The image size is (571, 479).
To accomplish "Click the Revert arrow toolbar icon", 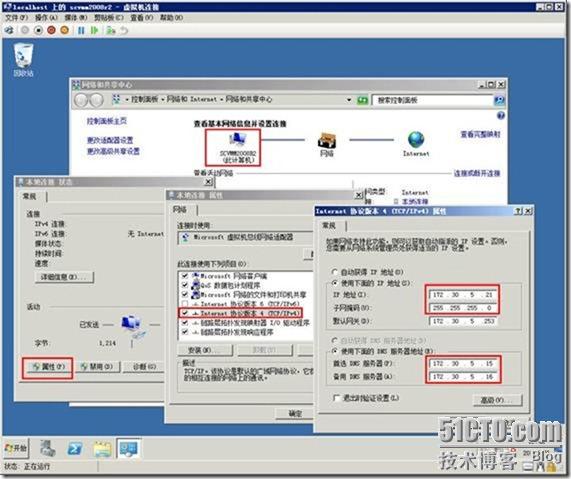I will point(124,31).
